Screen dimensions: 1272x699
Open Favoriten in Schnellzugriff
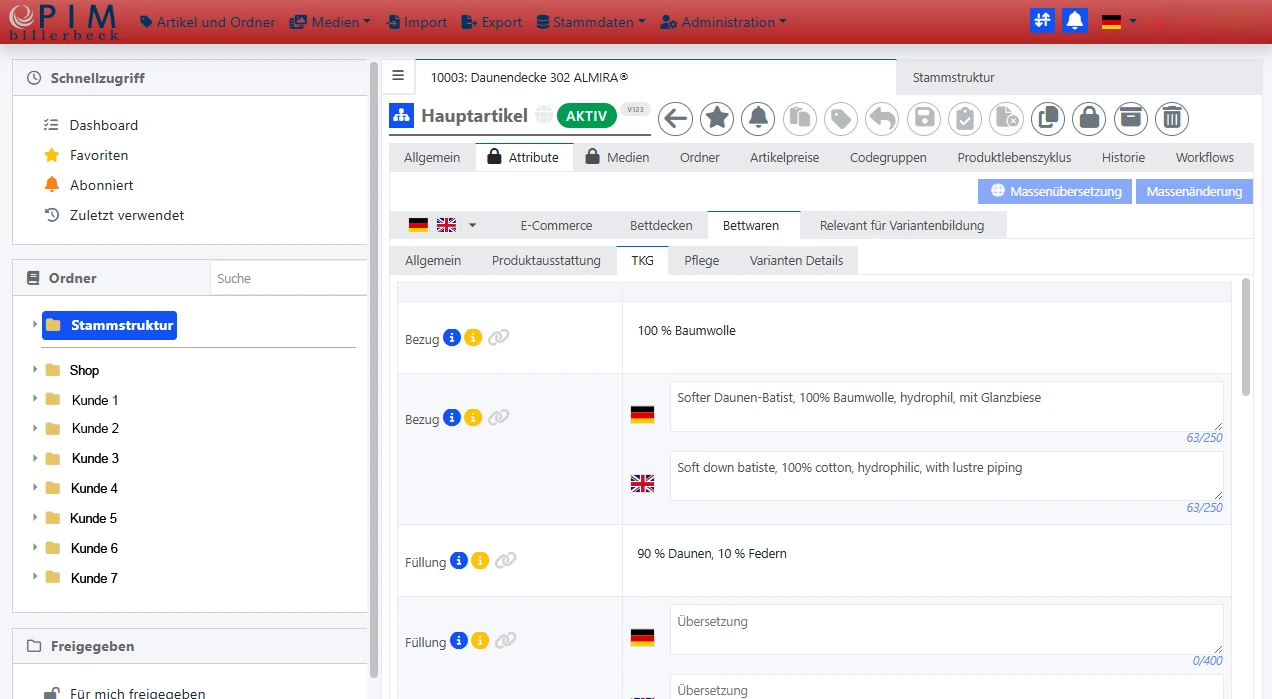pos(99,155)
